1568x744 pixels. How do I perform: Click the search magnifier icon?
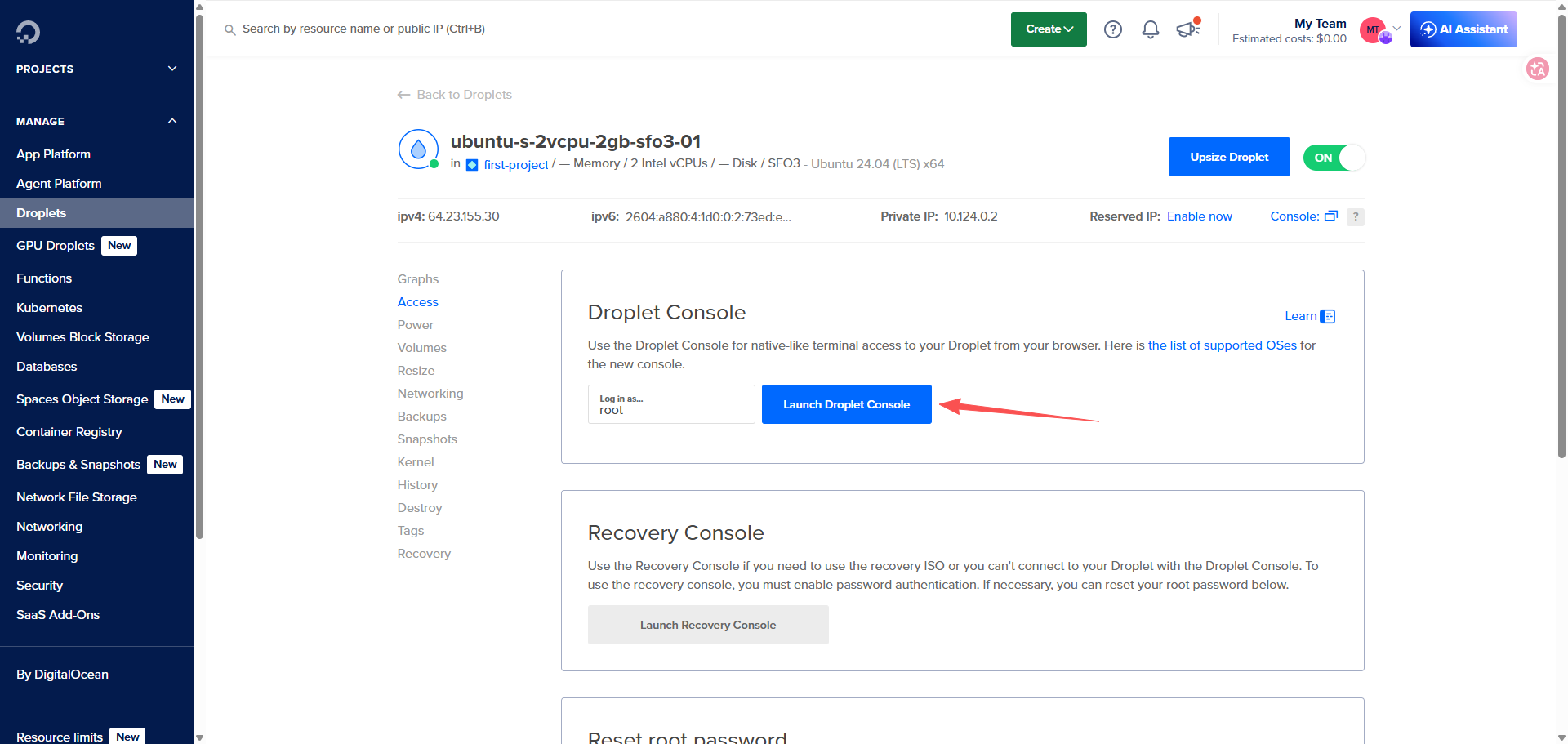(230, 29)
